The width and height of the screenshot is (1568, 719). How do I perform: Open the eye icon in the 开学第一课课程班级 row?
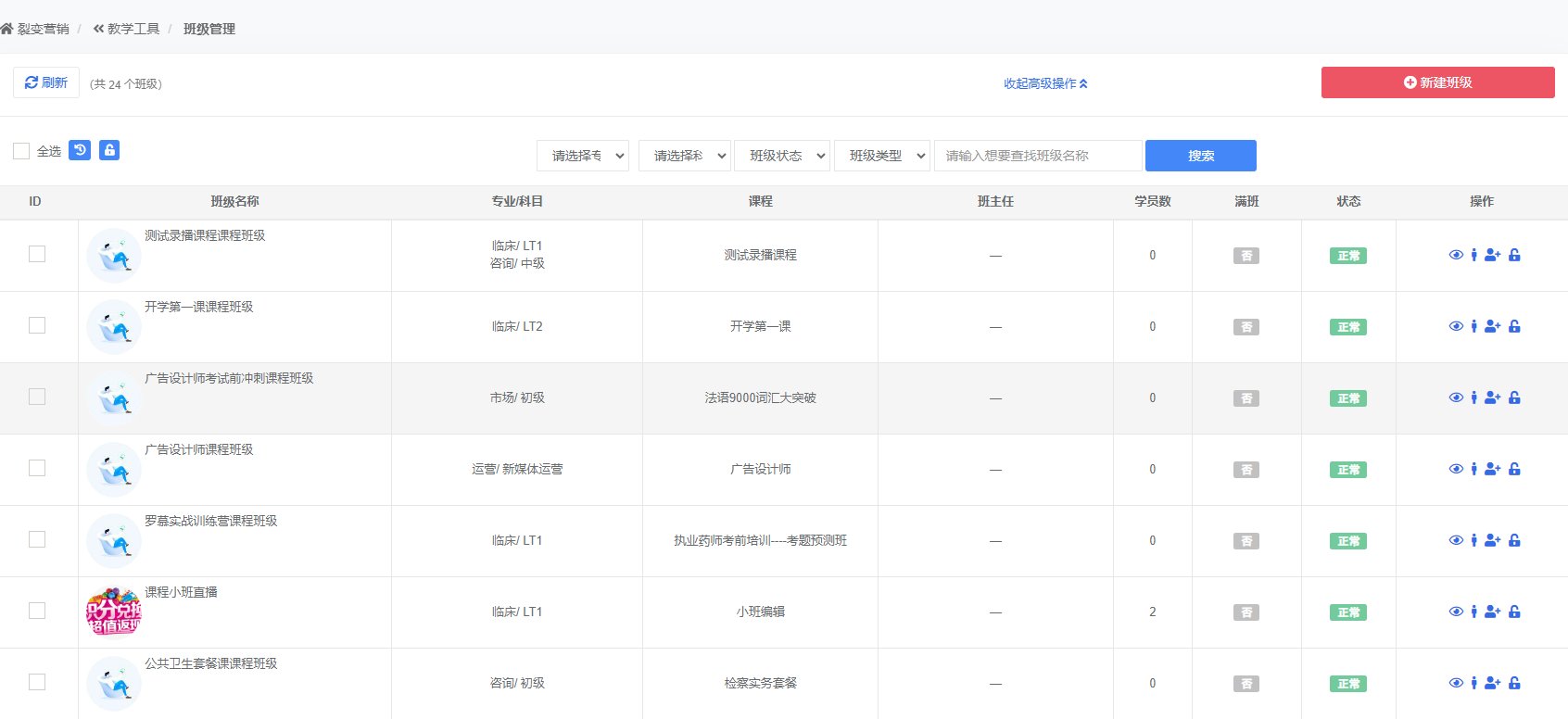(1456, 326)
